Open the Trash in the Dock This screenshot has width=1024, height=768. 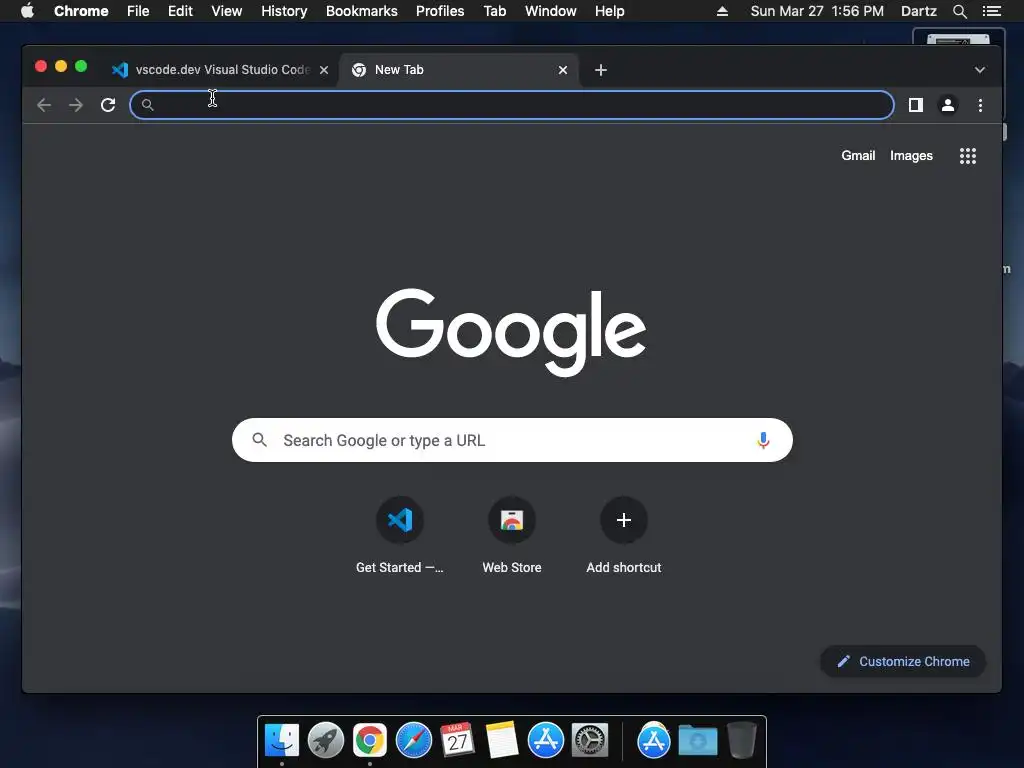tap(742, 741)
